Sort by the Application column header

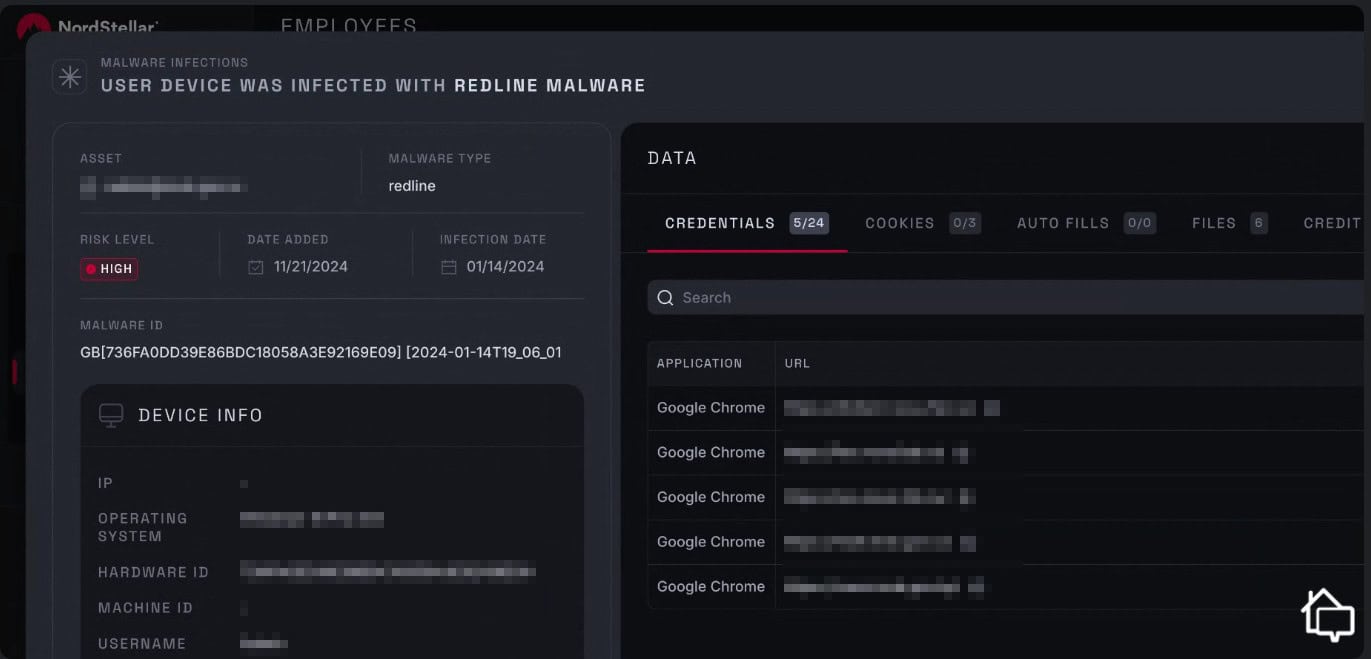point(699,363)
